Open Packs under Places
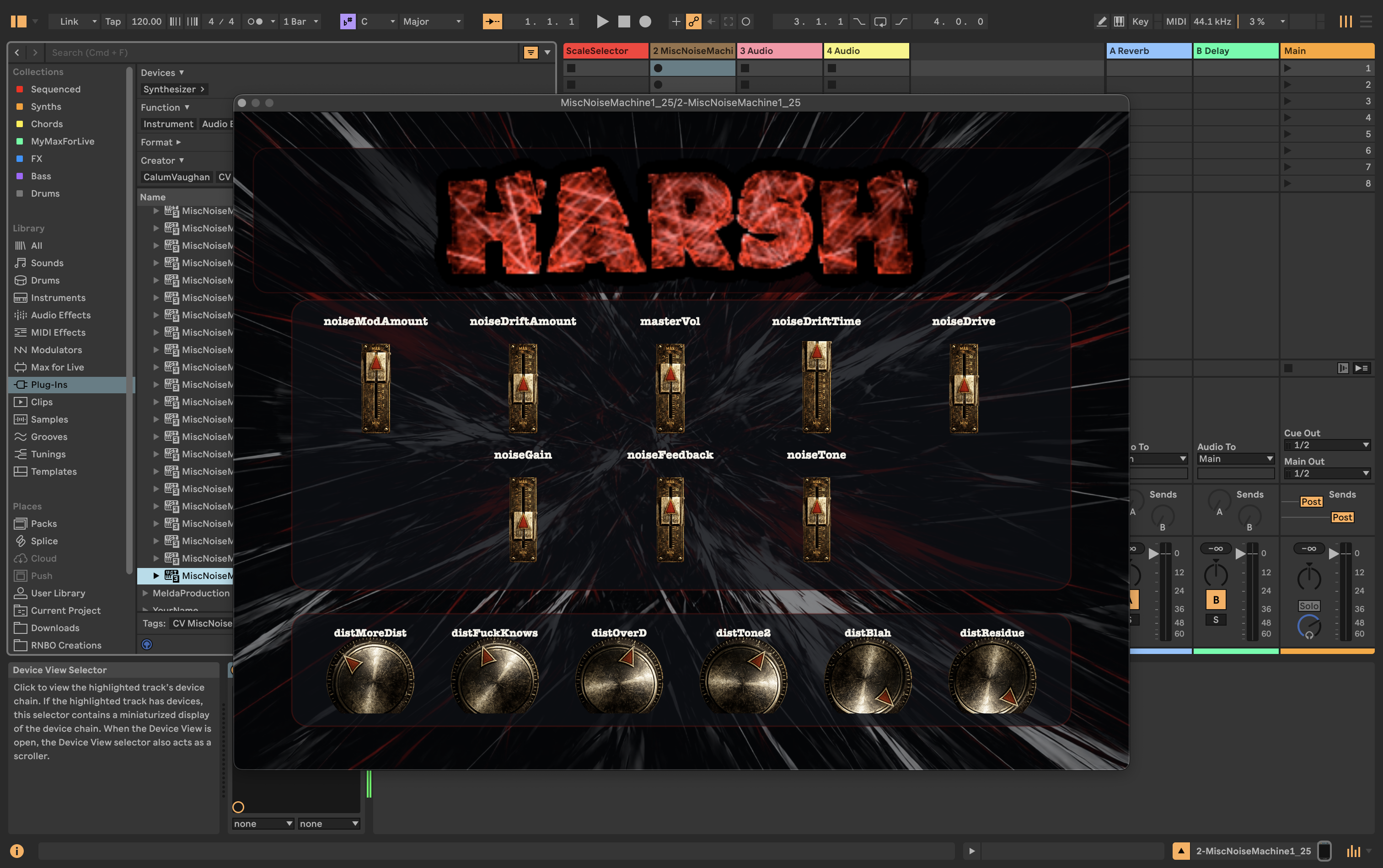Screen dimensions: 1383x868 point(43,524)
